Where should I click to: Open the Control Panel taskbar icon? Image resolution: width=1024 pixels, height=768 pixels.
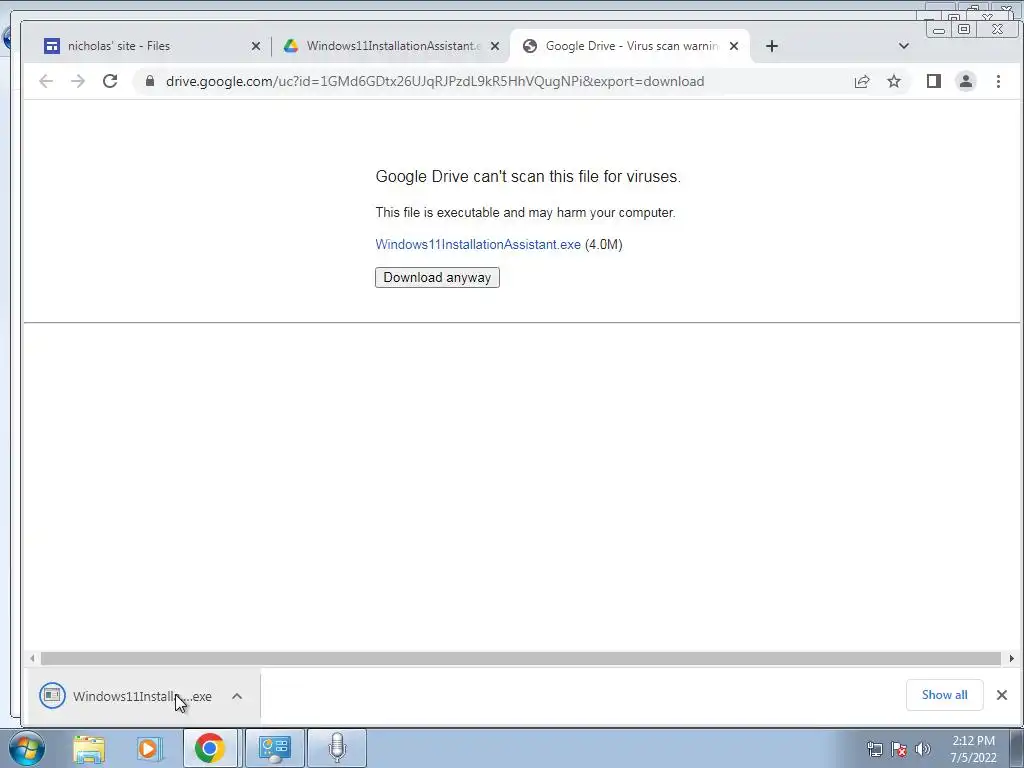tap(274, 748)
